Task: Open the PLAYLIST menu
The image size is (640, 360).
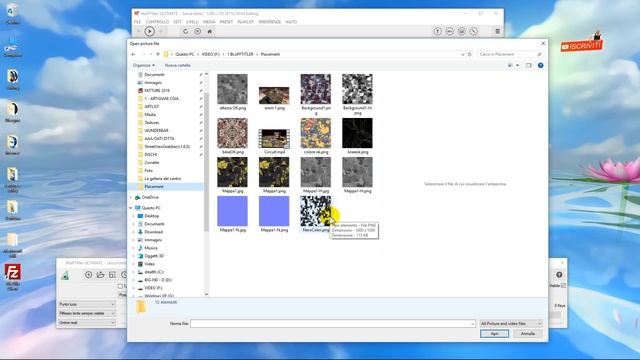Action: pyautogui.click(x=245, y=22)
